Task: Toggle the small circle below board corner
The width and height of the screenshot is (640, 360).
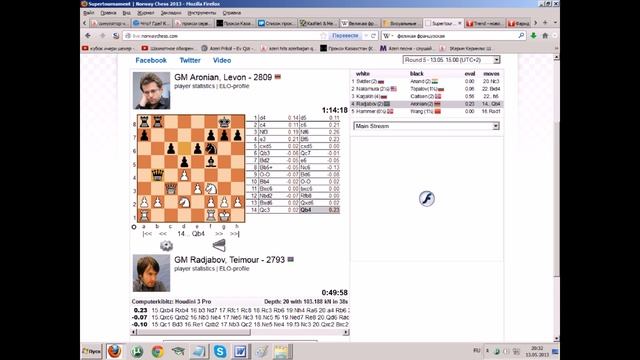Action: point(134,227)
